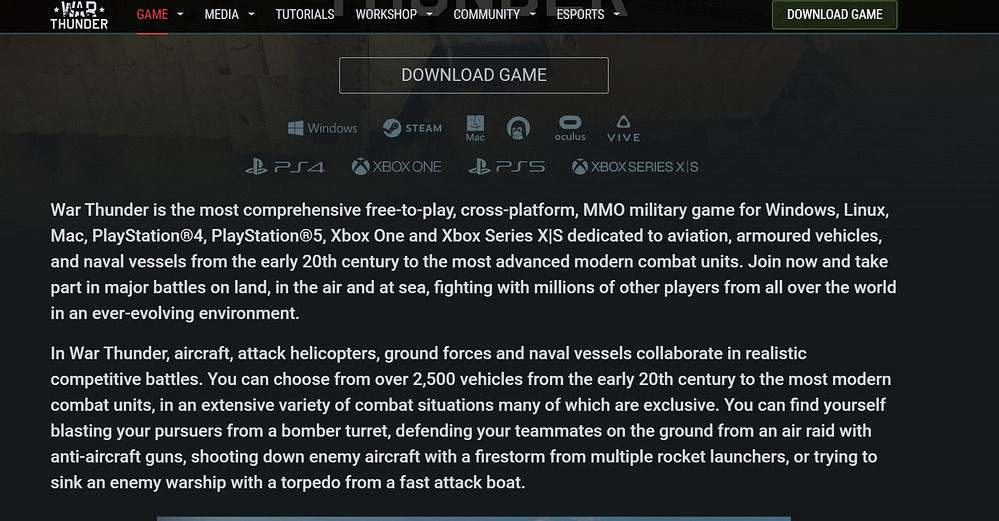999x521 pixels.
Task: Select the Steam platform icon
Action: tap(412, 128)
